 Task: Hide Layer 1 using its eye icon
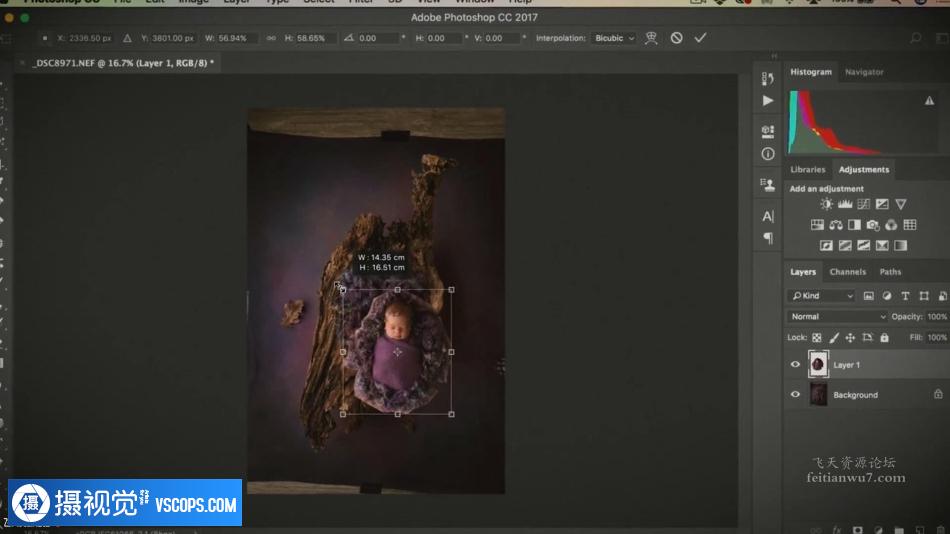click(795, 364)
